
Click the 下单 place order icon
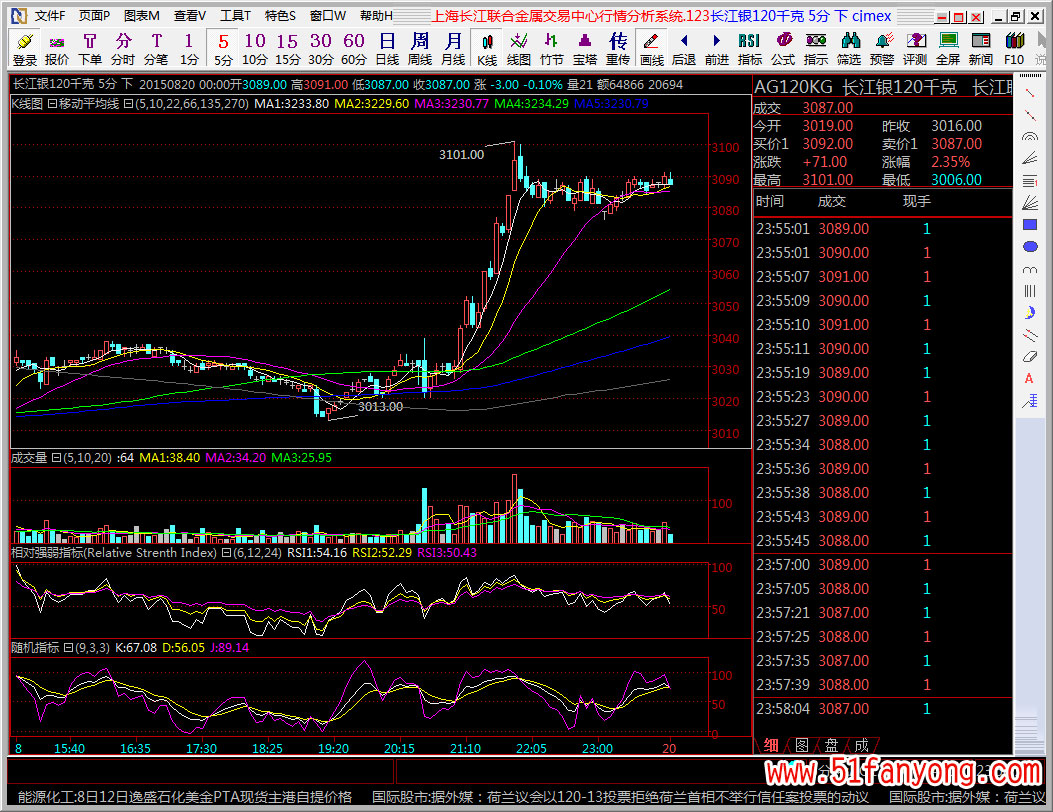pyautogui.click(x=90, y=49)
